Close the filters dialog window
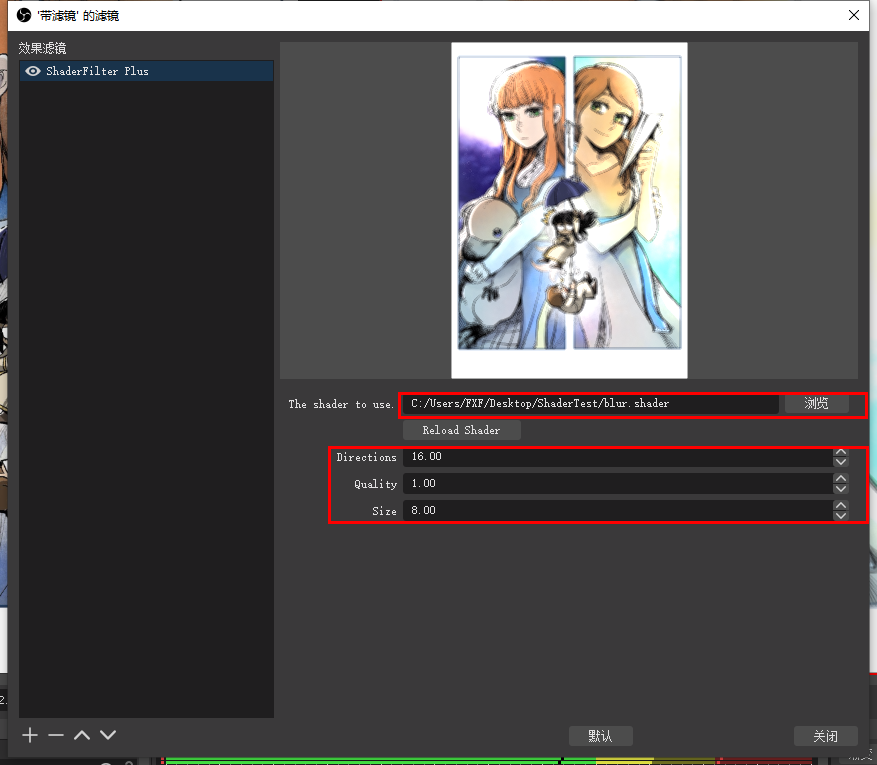The width and height of the screenshot is (877, 765). coord(854,15)
